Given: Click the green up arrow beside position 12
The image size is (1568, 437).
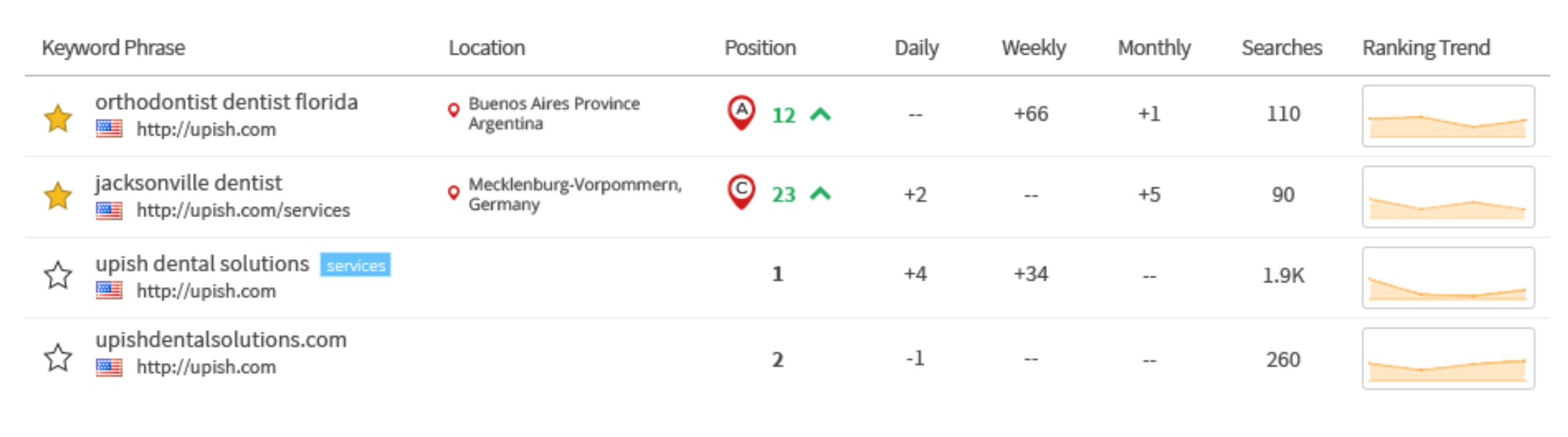Looking at the screenshot, I should 820,114.
